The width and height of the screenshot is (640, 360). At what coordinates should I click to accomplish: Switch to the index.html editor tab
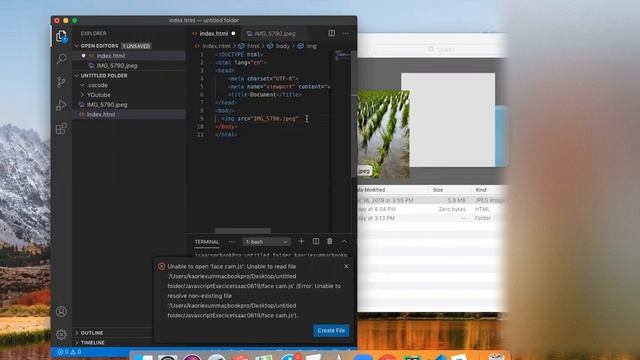click(213, 33)
